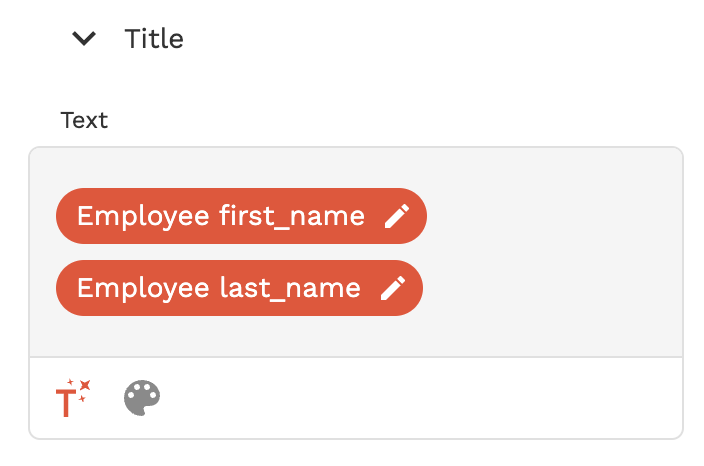Choose text color via the palette button

click(x=142, y=398)
